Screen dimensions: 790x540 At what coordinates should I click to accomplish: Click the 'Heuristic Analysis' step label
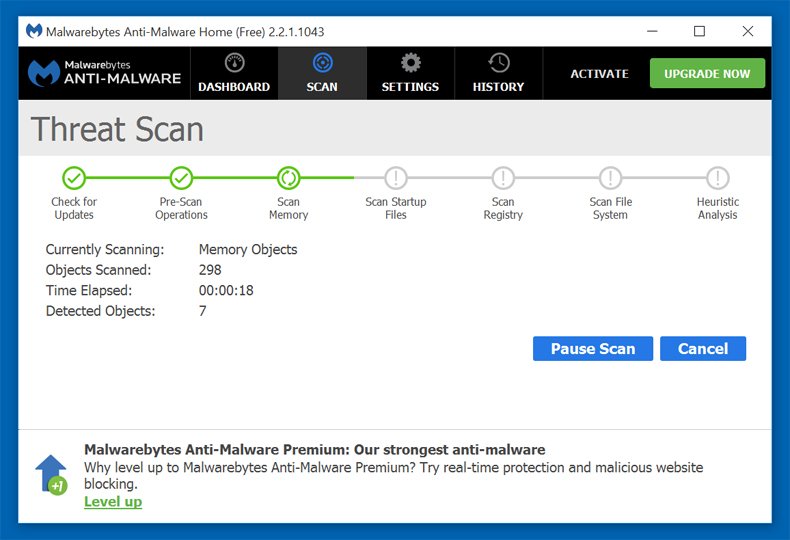tap(718, 208)
